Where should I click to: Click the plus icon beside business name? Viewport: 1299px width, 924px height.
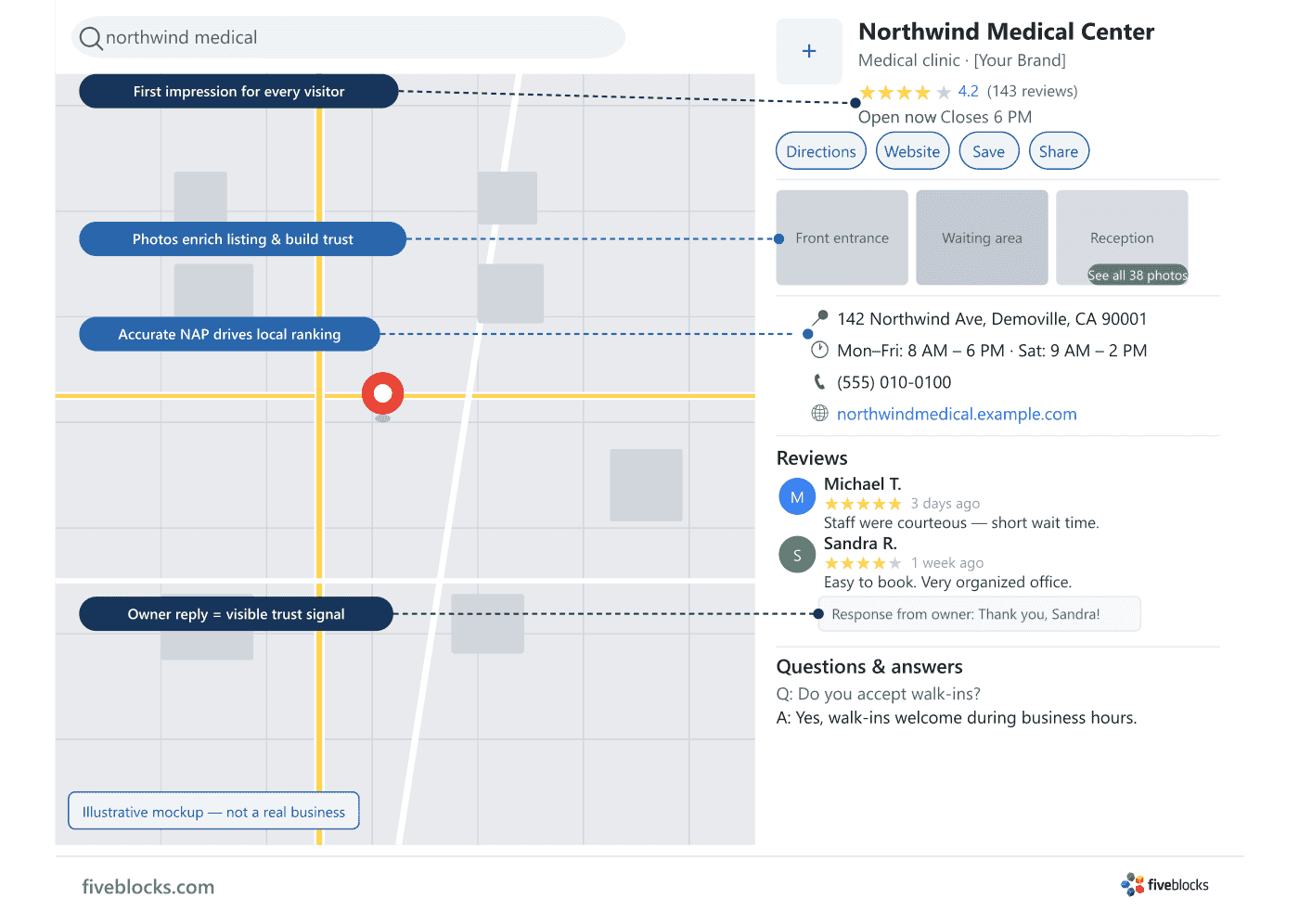click(809, 51)
